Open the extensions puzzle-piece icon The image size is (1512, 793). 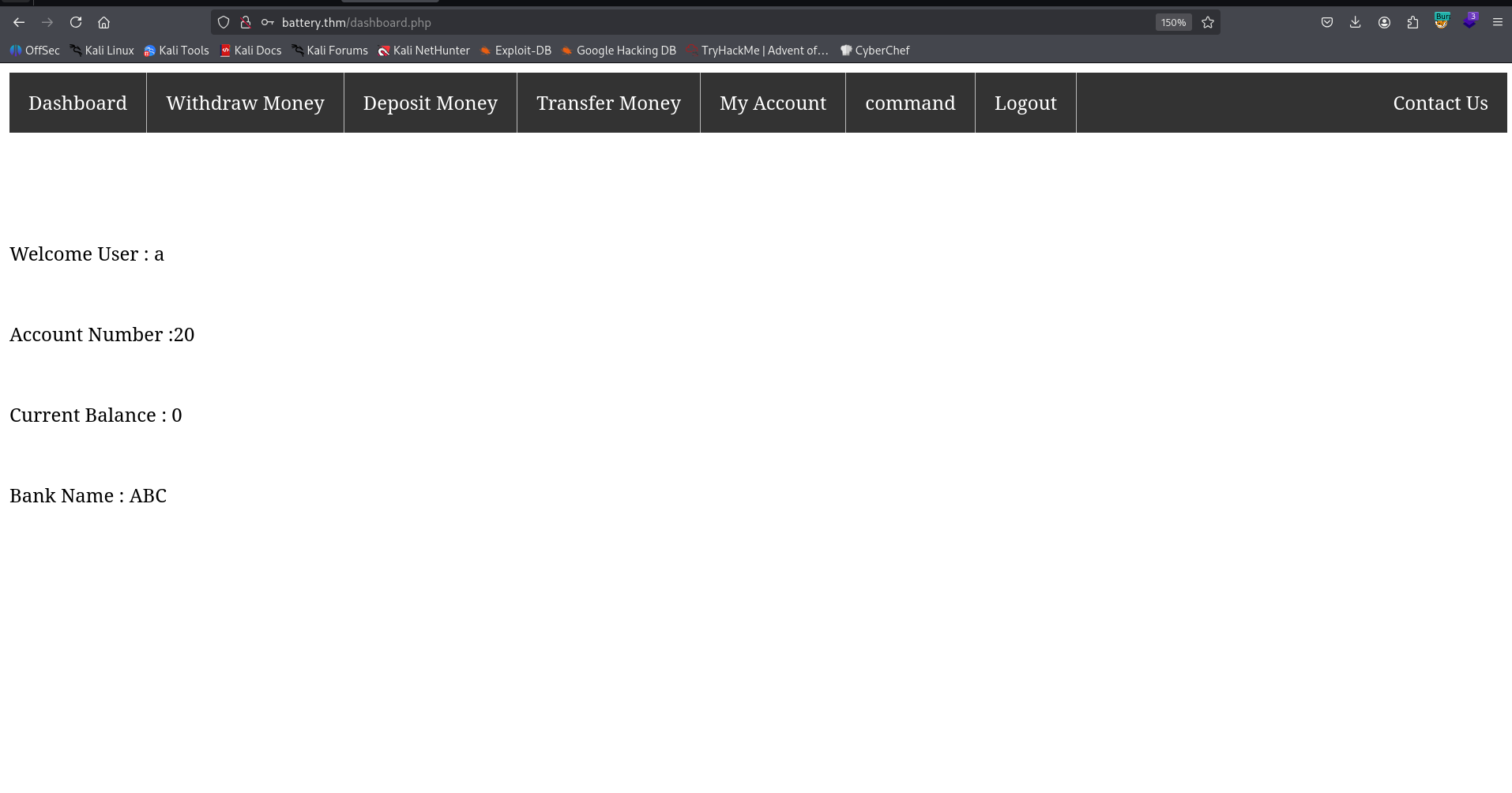pos(1413,22)
